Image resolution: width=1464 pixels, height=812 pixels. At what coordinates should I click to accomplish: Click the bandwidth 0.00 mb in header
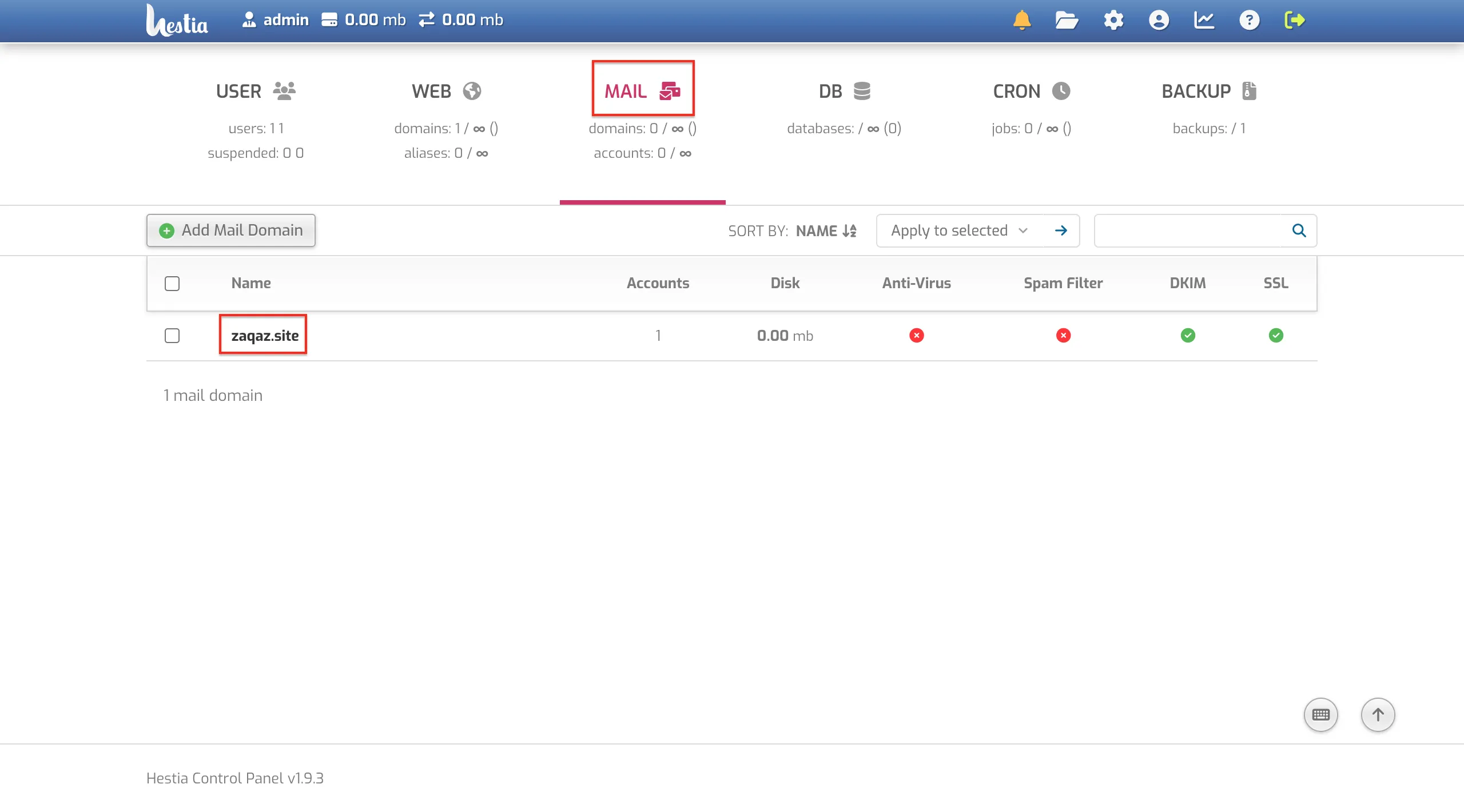point(461,20)
